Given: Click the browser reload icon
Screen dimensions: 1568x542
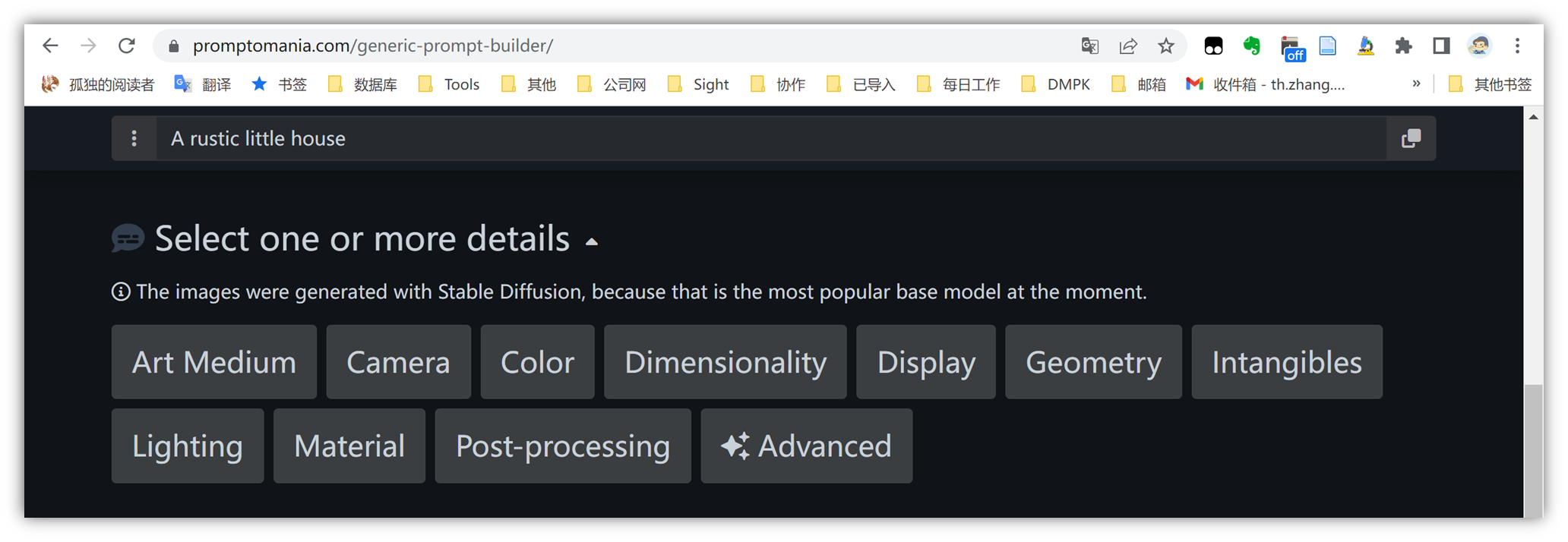Looking at the screenshot, I should pyautogui.click(x=127, y=46).
